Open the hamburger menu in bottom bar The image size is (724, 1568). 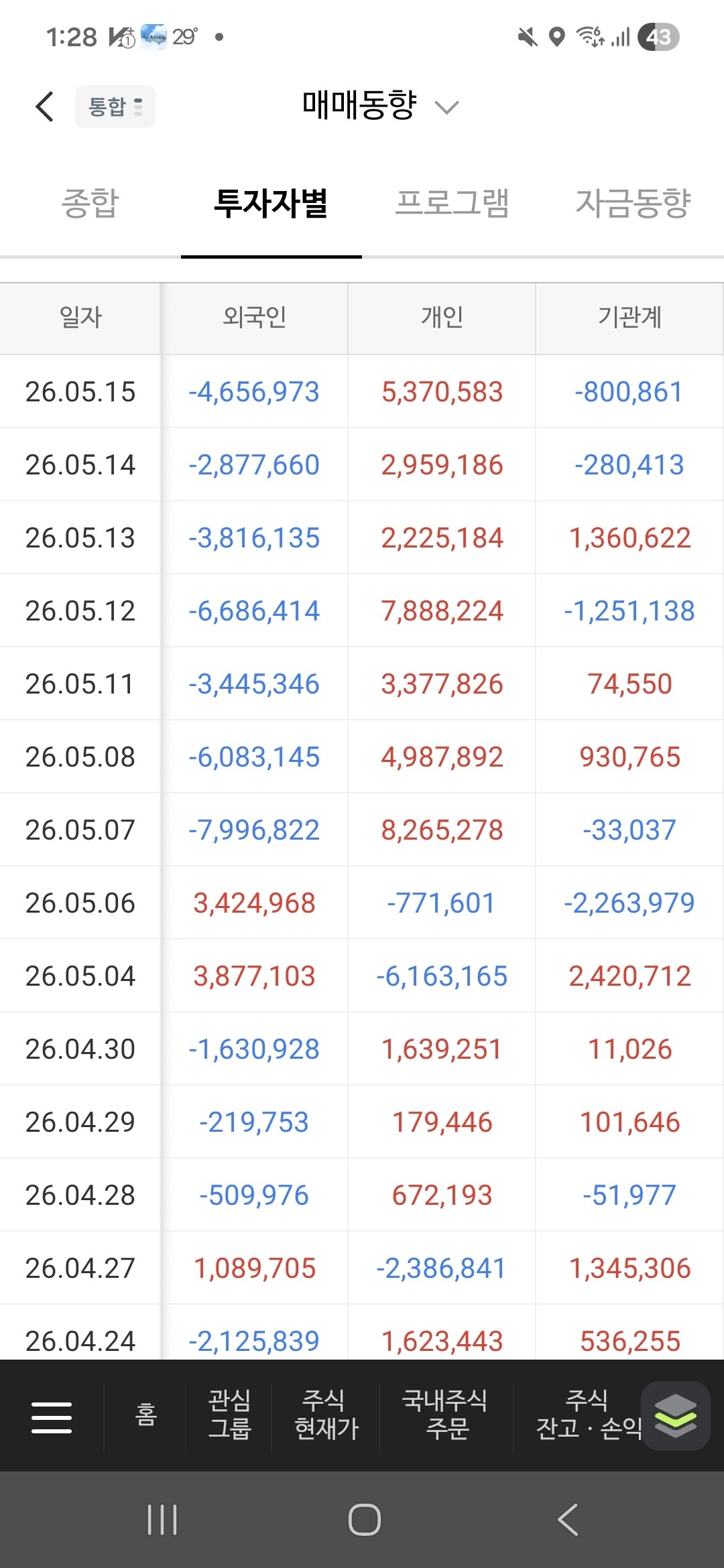click(x=52, y=1417)
